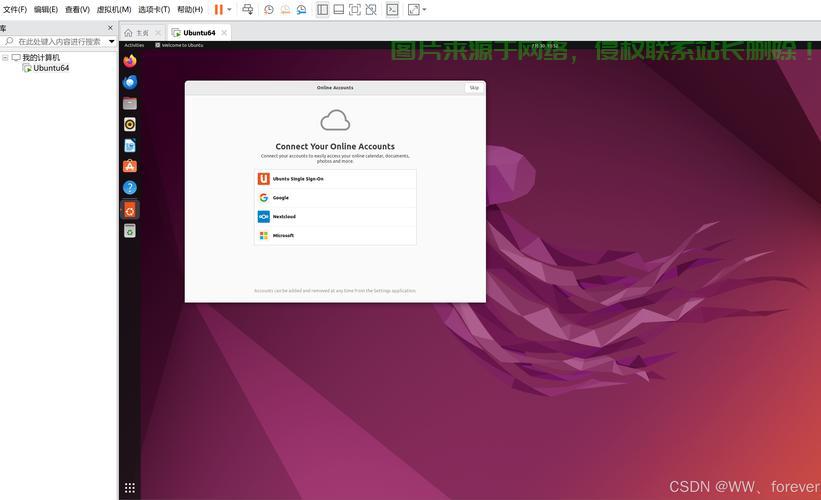Click Activities in the Ubuntu top bar

pyautogui.click(x=134, y=45)
